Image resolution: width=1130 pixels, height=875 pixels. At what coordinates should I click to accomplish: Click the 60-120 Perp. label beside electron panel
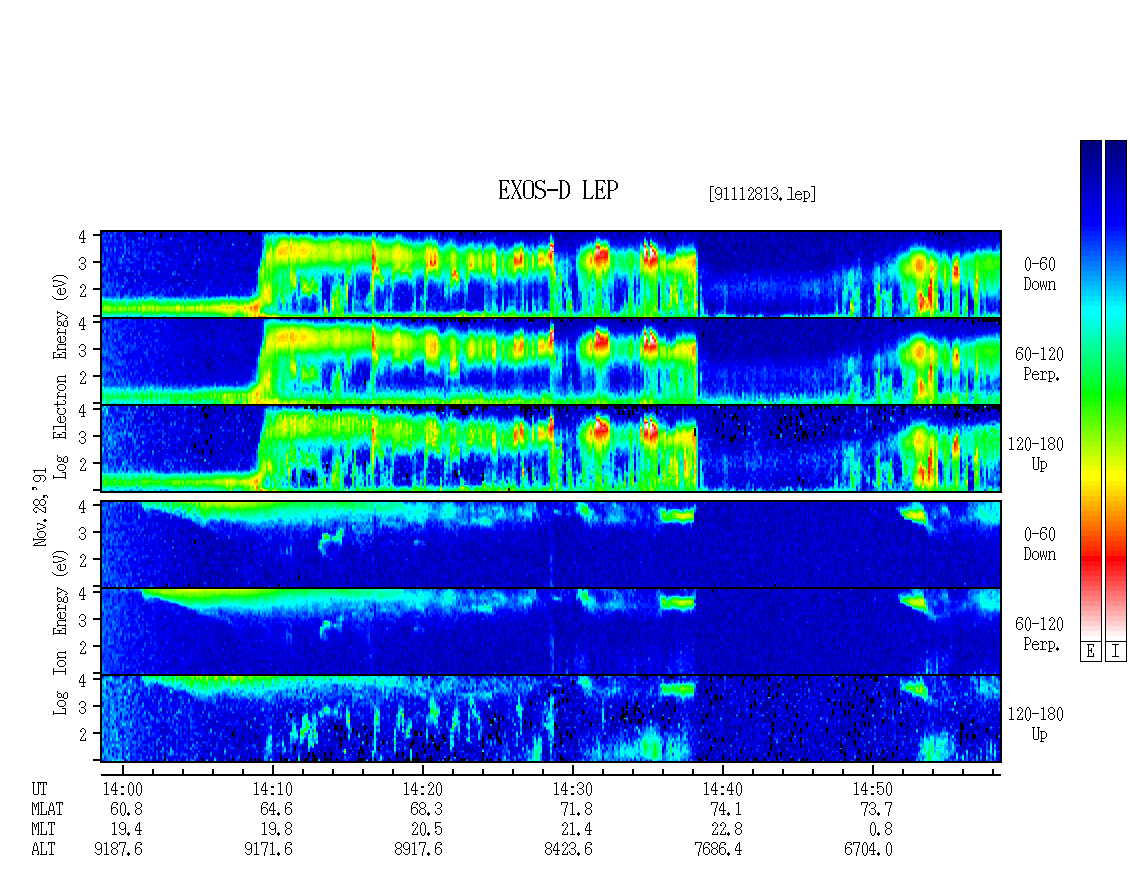(1039, 364)
